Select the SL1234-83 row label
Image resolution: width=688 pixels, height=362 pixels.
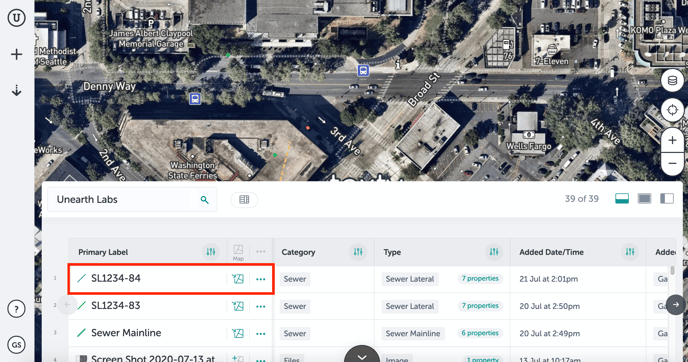(116, 305)
